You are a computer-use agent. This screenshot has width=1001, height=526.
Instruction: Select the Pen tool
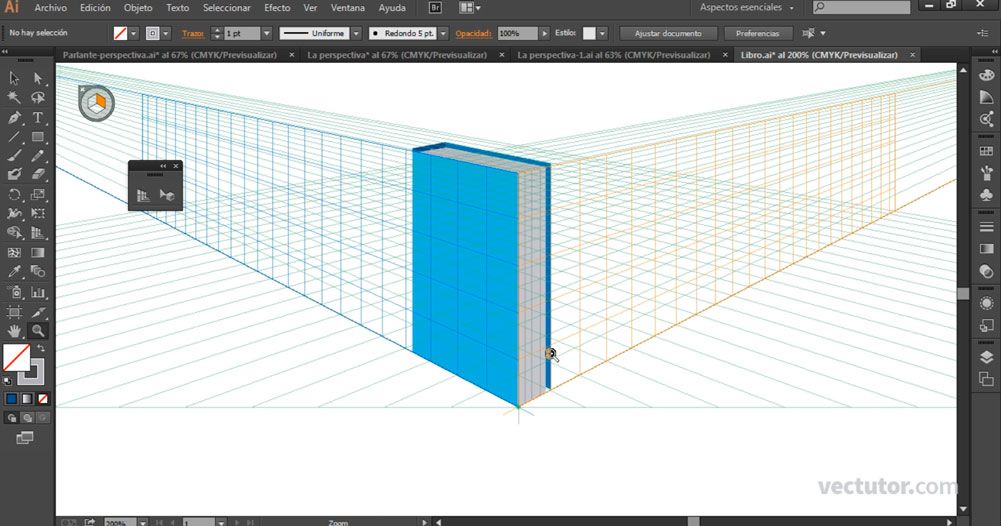pyautogui.click(x=14, y=117)
